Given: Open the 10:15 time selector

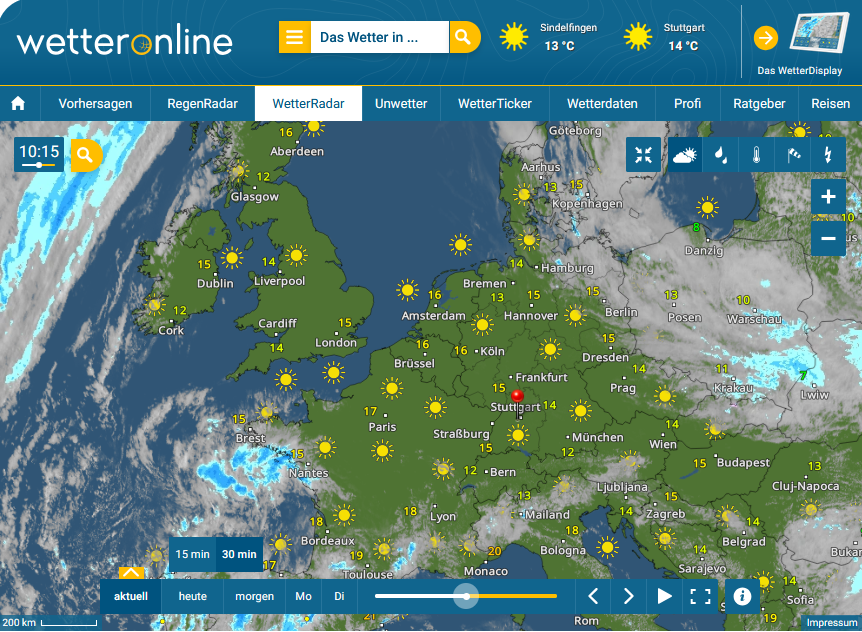Looking at the screenshot, I should [39, 154].
